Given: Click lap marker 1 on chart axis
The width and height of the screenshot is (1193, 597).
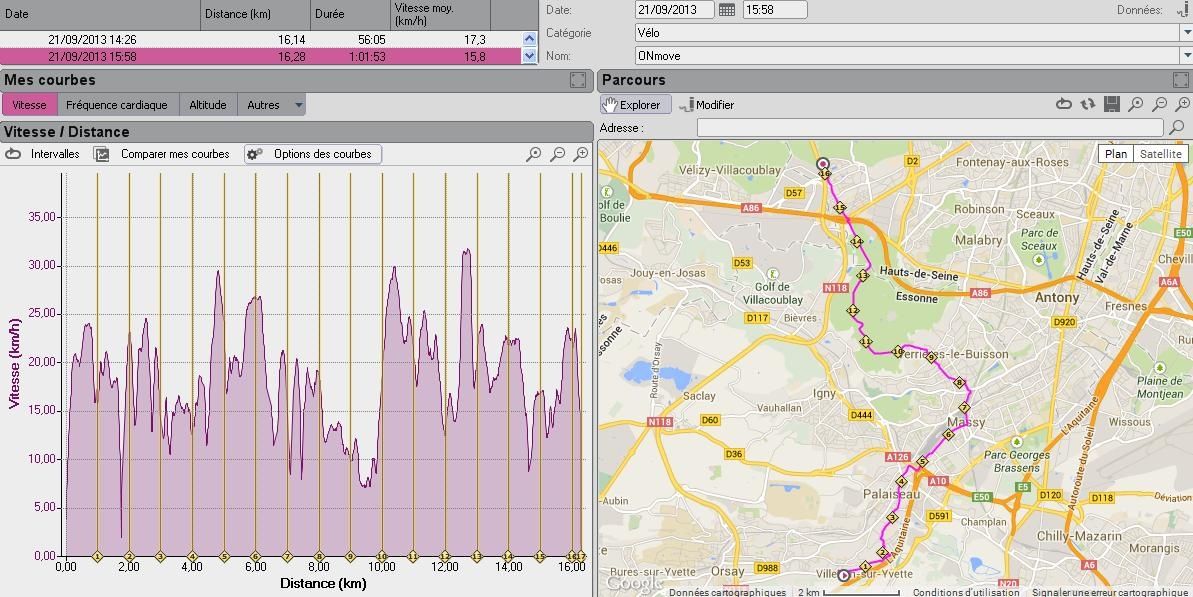Looking at the screenshot, I should coord(97,557).
